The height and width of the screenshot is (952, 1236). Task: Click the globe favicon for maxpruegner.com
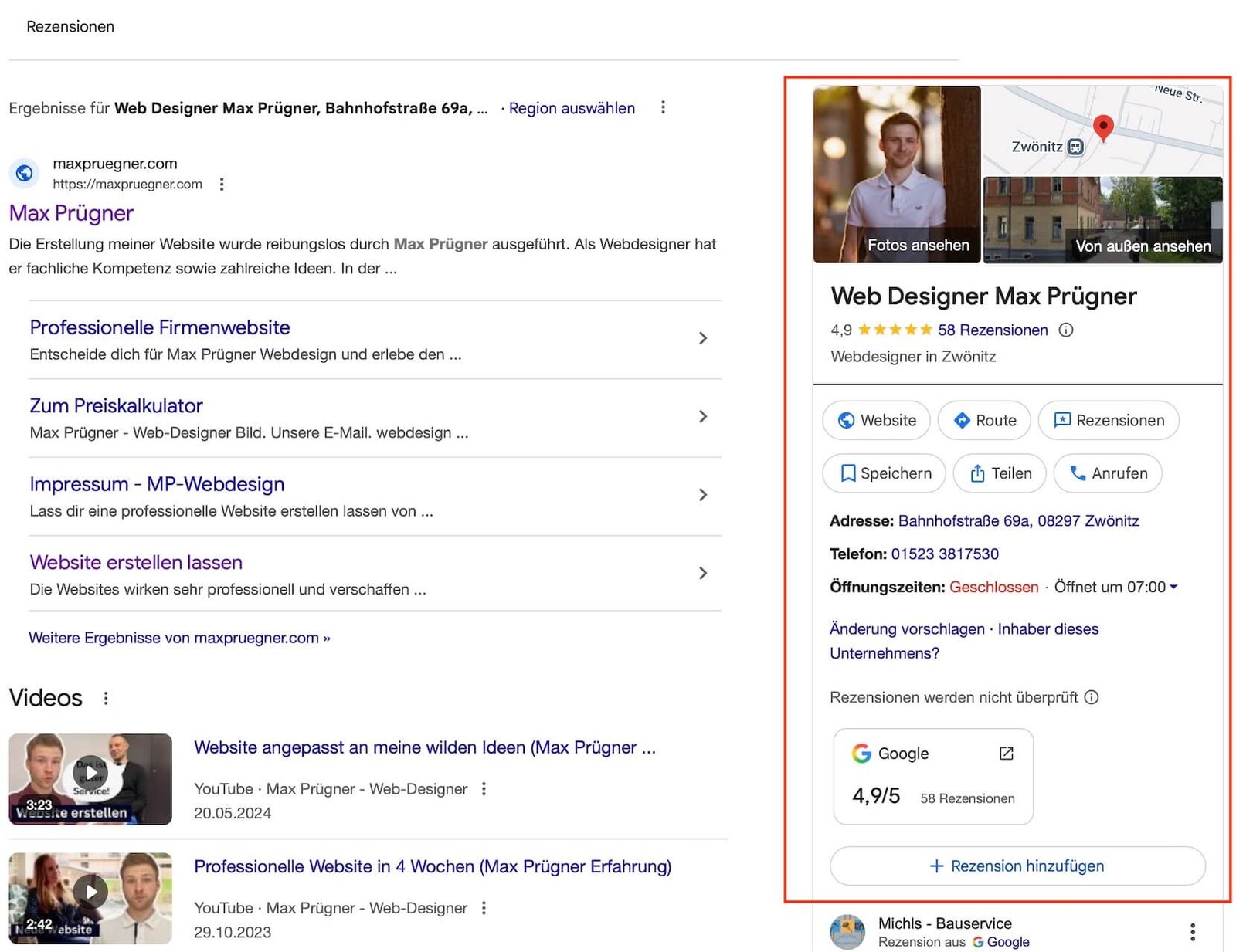(x=25, y=173)
